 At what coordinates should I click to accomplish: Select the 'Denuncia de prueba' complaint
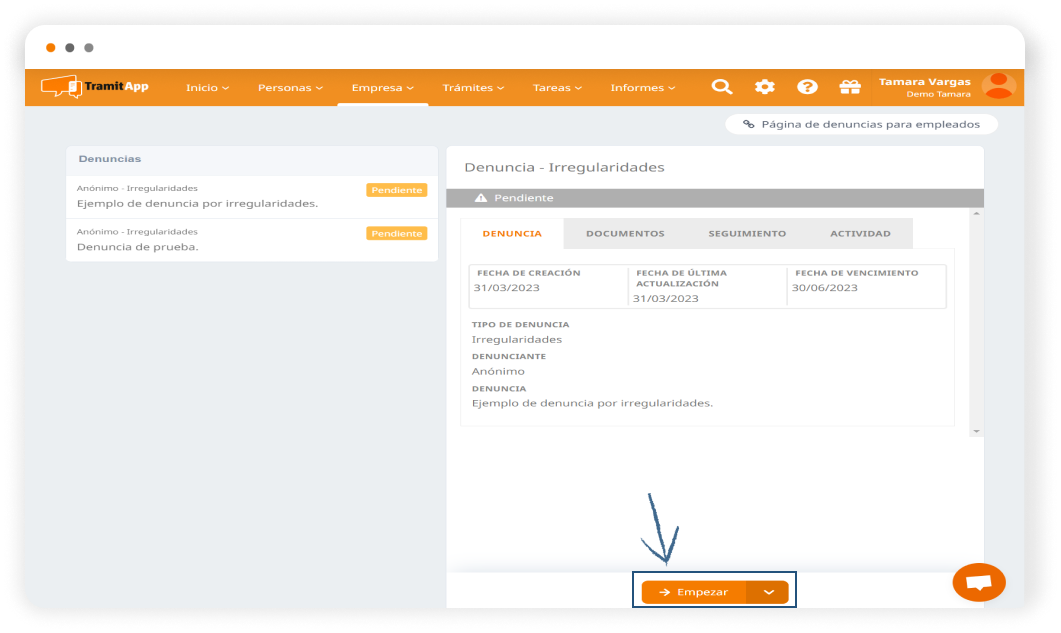point(251,240)
